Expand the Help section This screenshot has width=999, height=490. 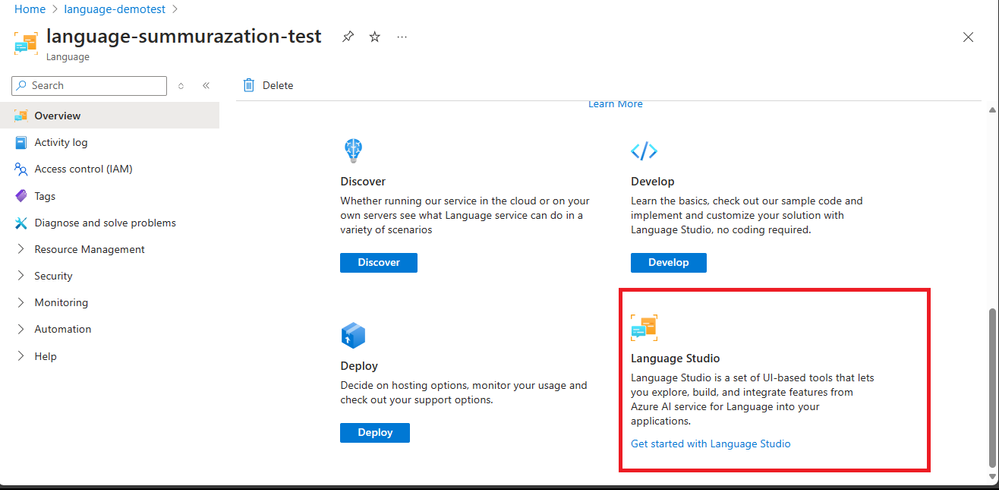tap(21, 356)
